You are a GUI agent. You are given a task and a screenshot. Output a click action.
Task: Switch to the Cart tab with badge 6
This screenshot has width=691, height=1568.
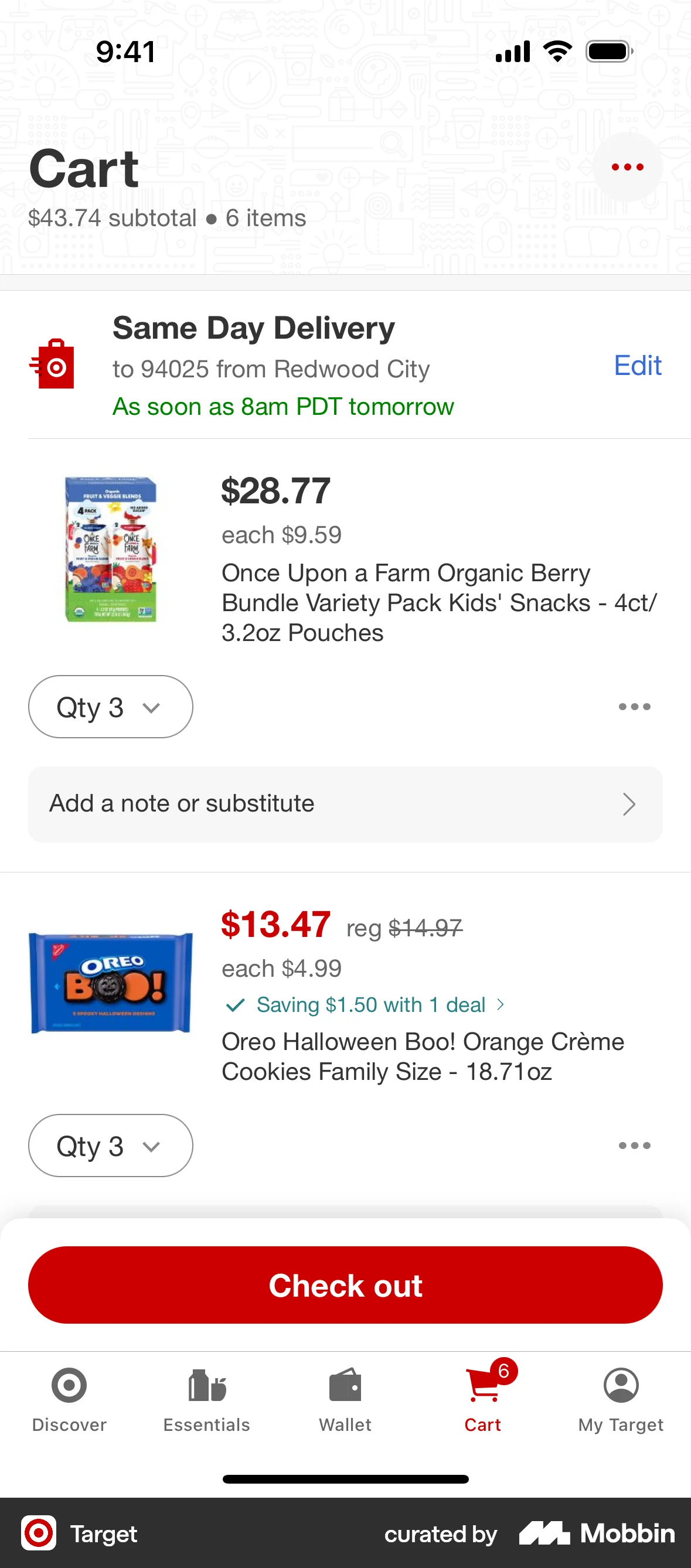tap(483, 1386)
